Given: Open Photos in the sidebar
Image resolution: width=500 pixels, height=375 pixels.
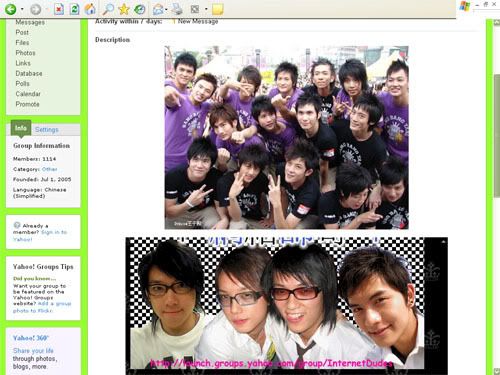Looking at the screenshot, I should 25,53.
